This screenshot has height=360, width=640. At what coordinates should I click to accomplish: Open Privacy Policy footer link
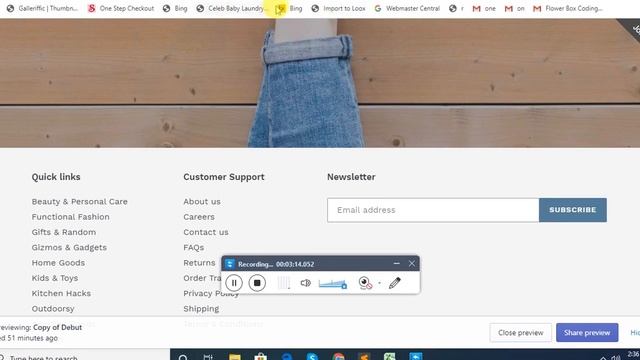[x=211, y=293]
